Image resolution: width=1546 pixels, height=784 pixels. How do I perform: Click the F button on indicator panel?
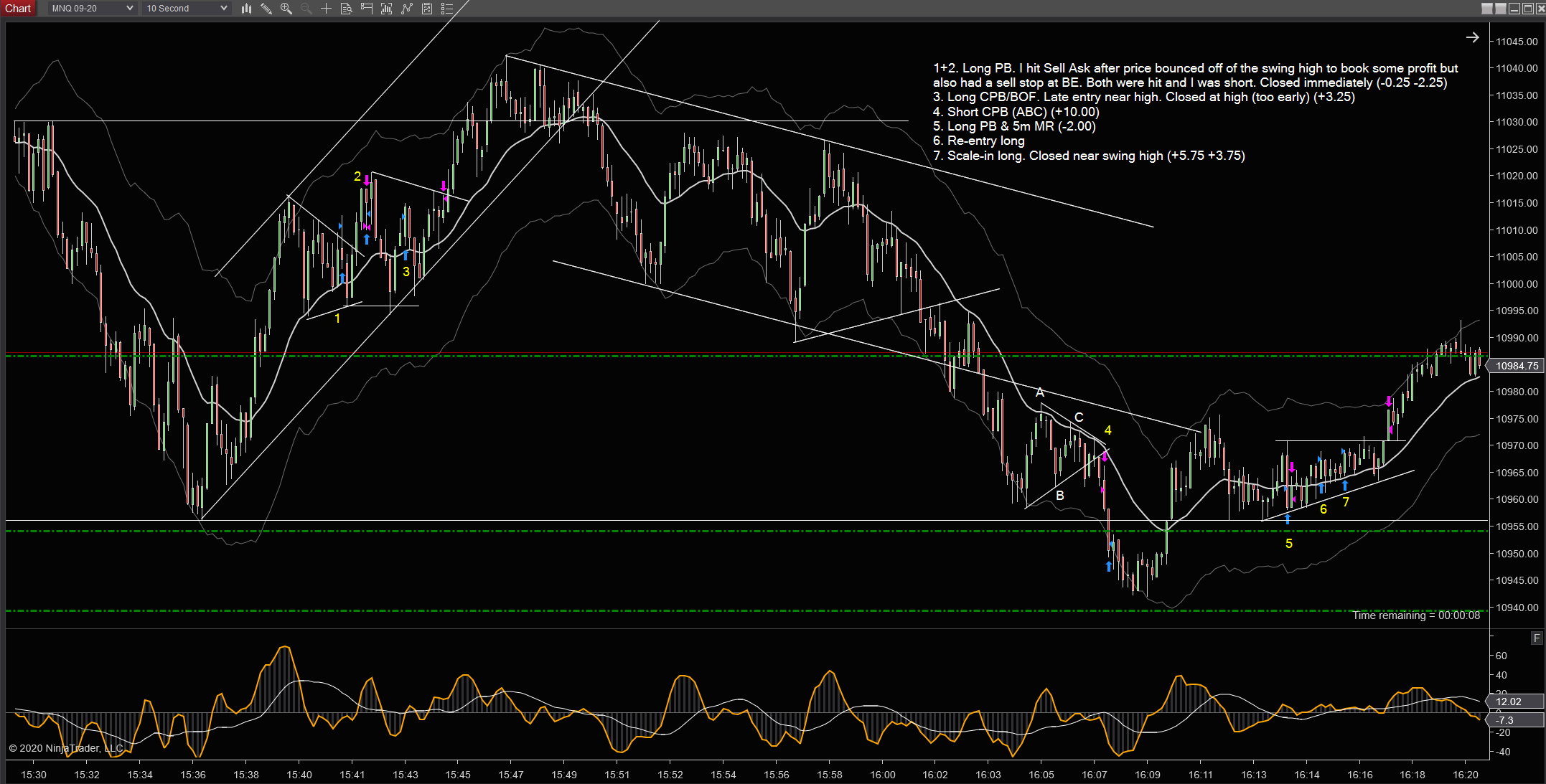click(1537, 638)
